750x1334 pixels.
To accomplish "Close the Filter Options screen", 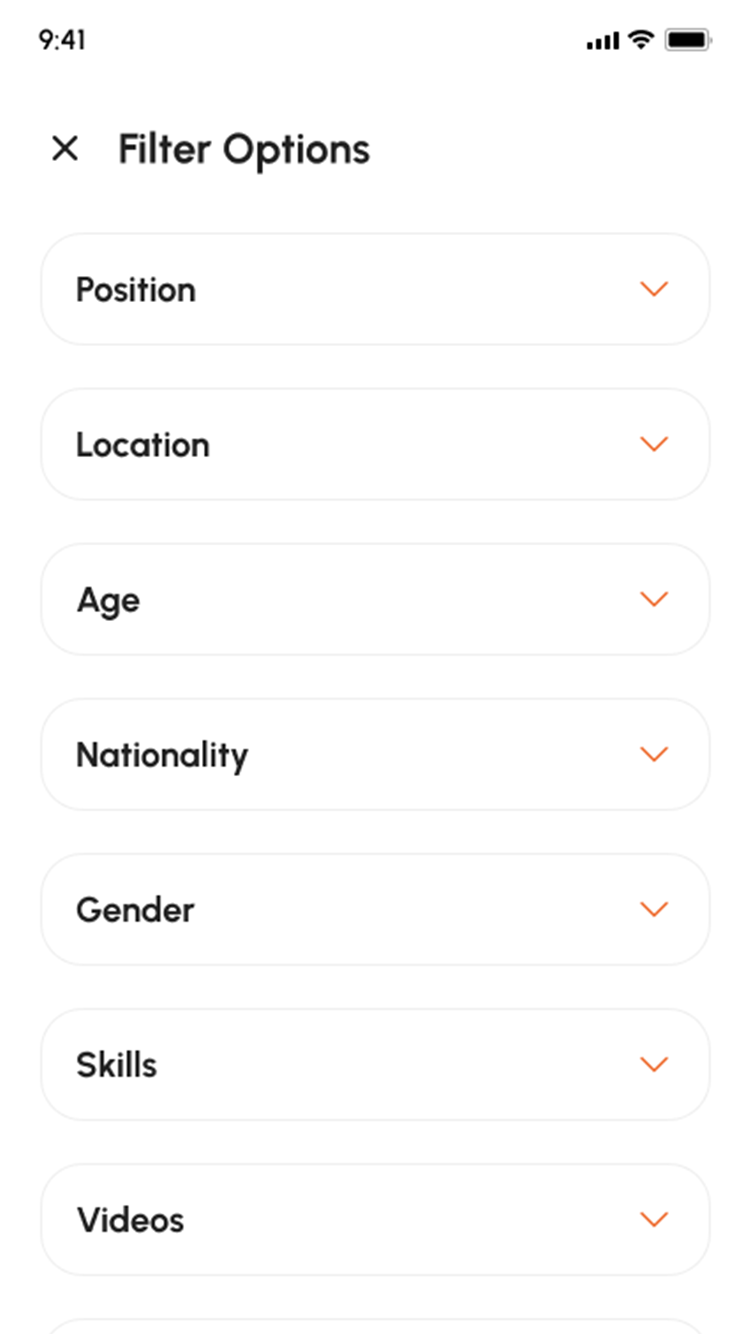I will pos(65,149).
